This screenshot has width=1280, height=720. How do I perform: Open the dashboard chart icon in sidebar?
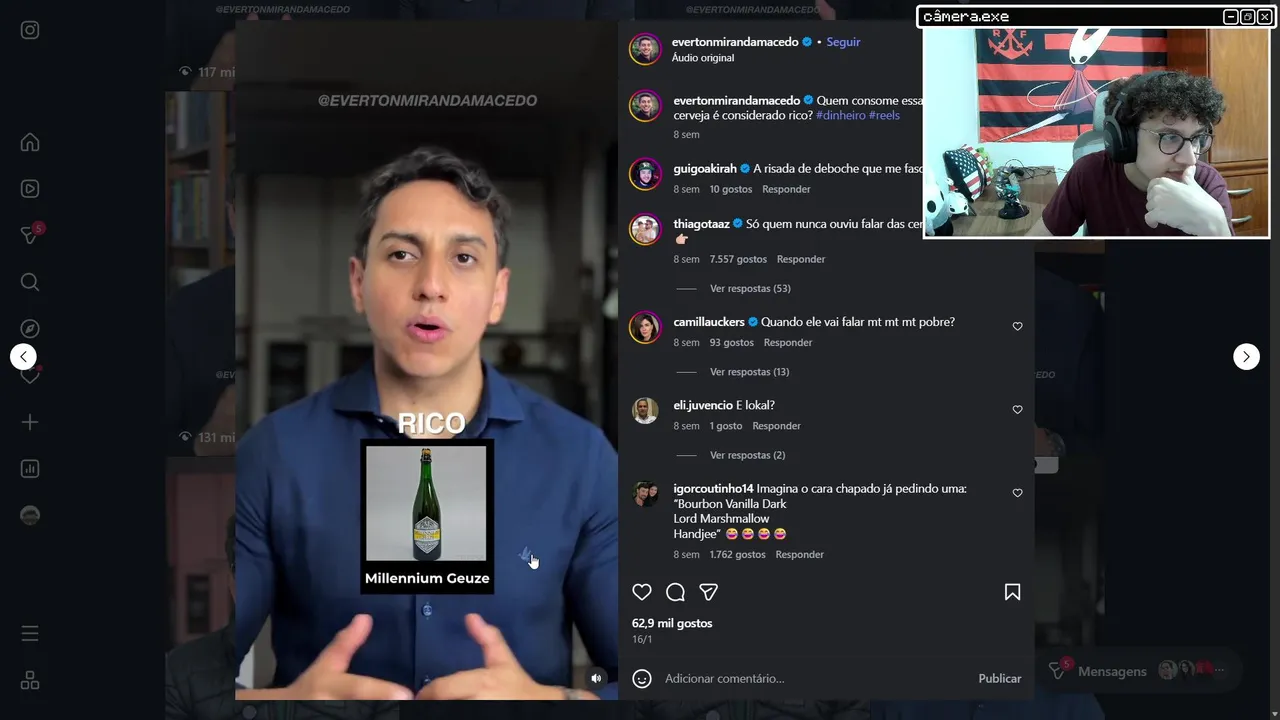pyautogui.click(x=30, y=469)
